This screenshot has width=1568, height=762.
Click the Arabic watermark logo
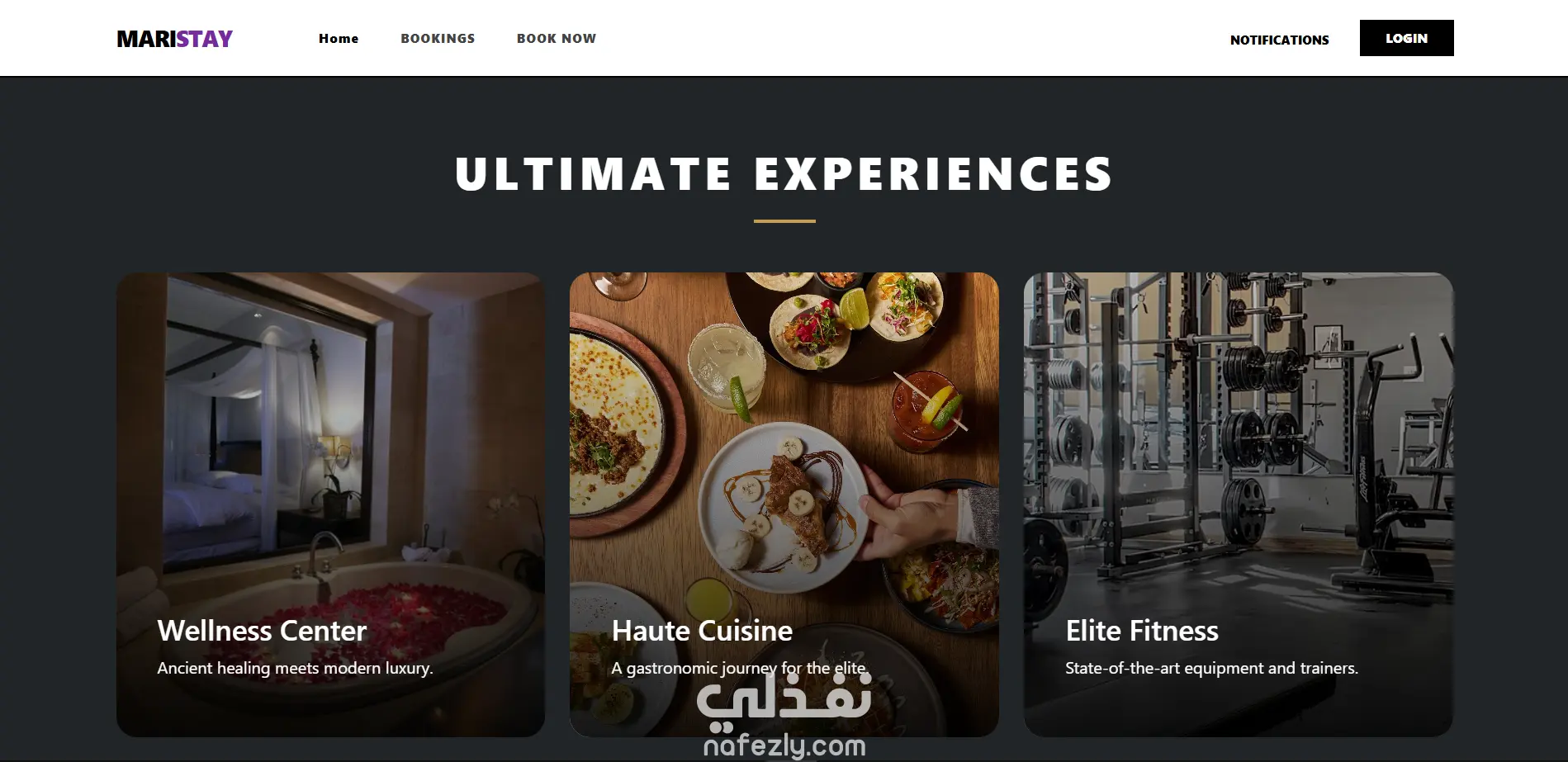784,700
